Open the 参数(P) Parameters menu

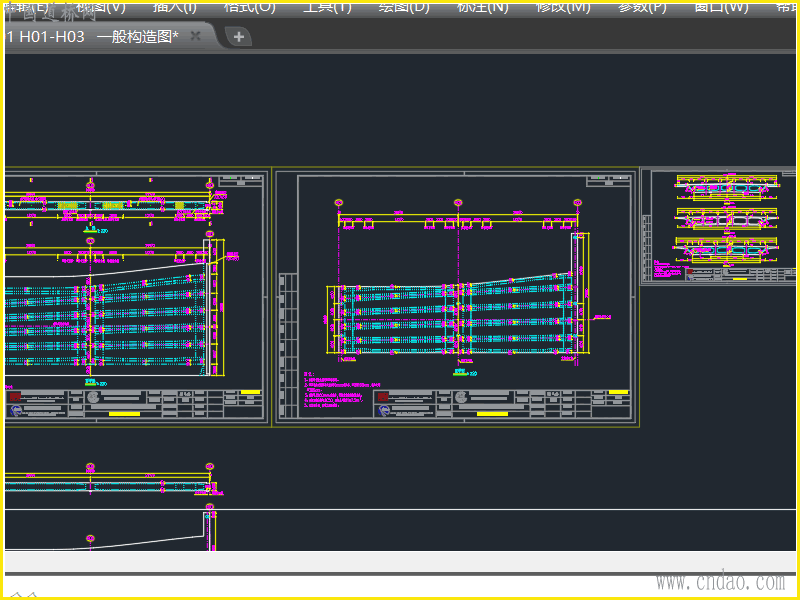pyautogui.click(x=642, y=6)
